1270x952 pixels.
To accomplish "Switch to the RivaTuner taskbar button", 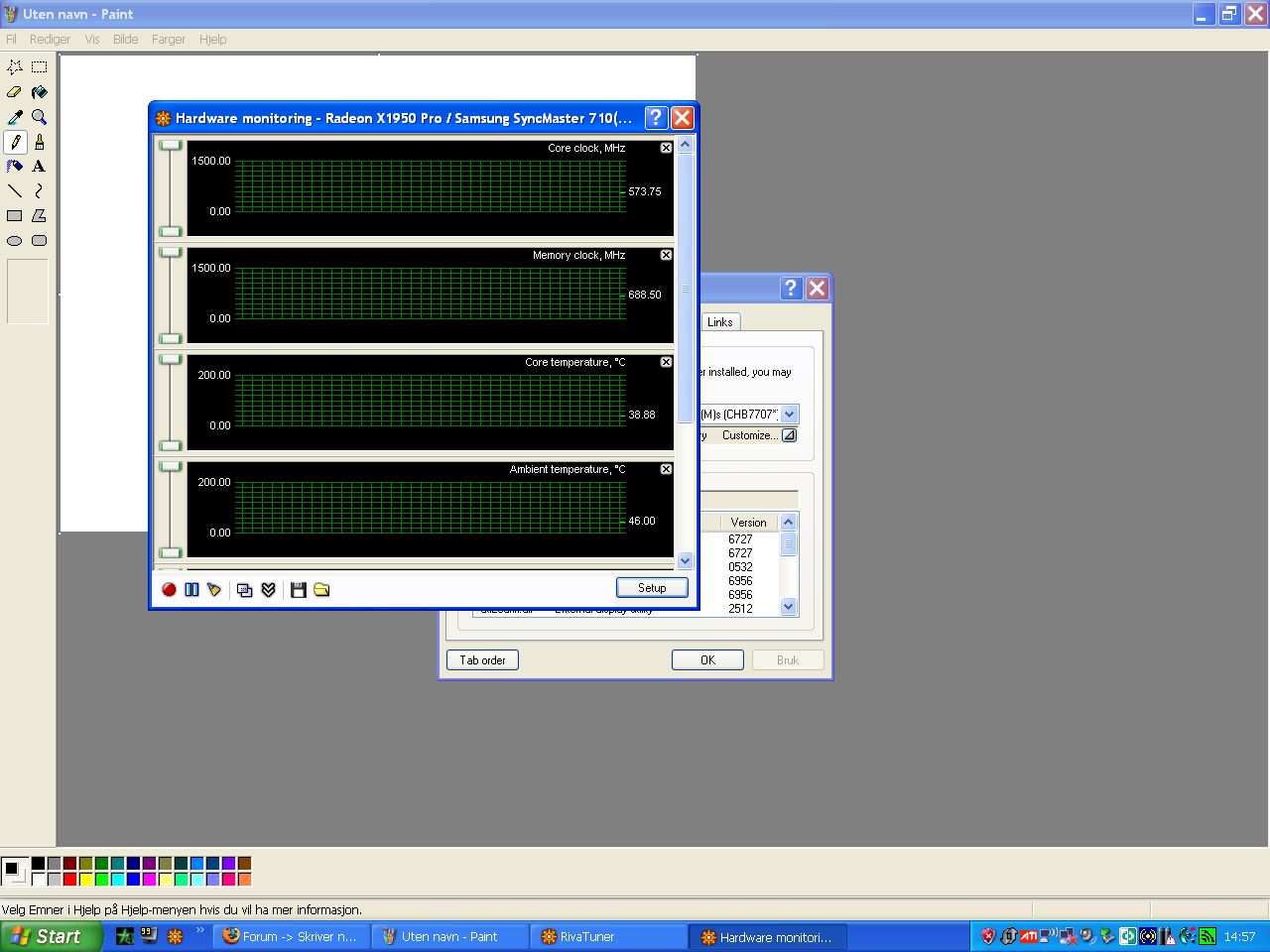I will pos(609,937).
